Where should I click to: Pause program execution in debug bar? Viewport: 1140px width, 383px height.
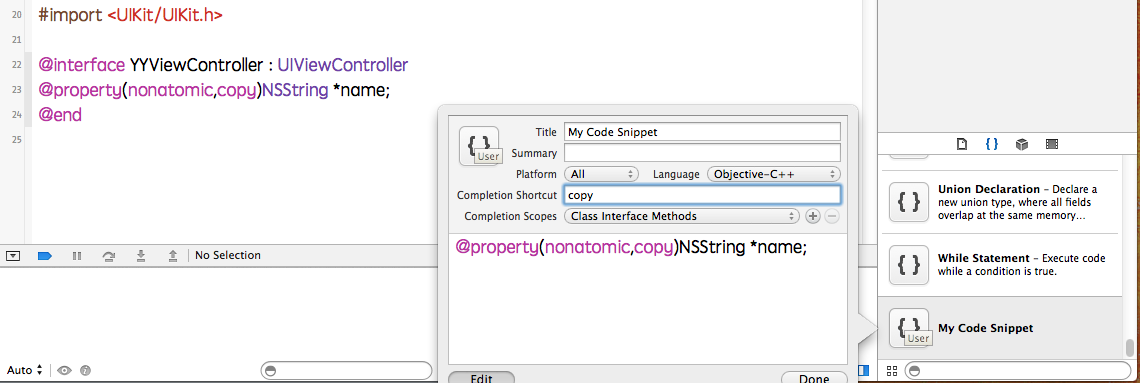(77, 255)
